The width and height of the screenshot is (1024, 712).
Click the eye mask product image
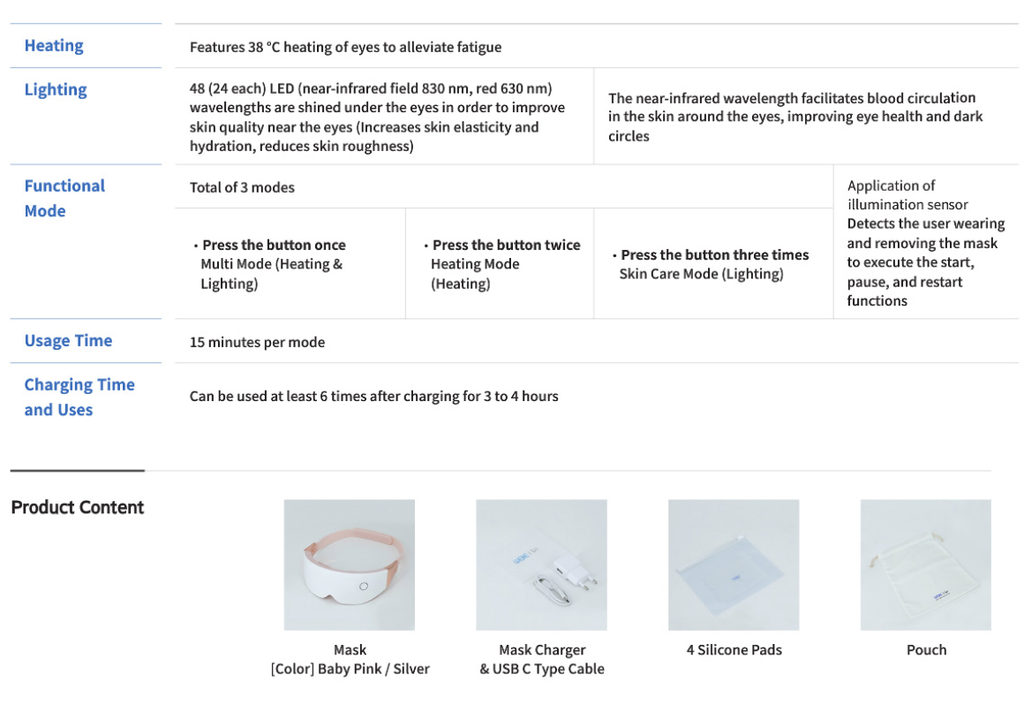349,565
